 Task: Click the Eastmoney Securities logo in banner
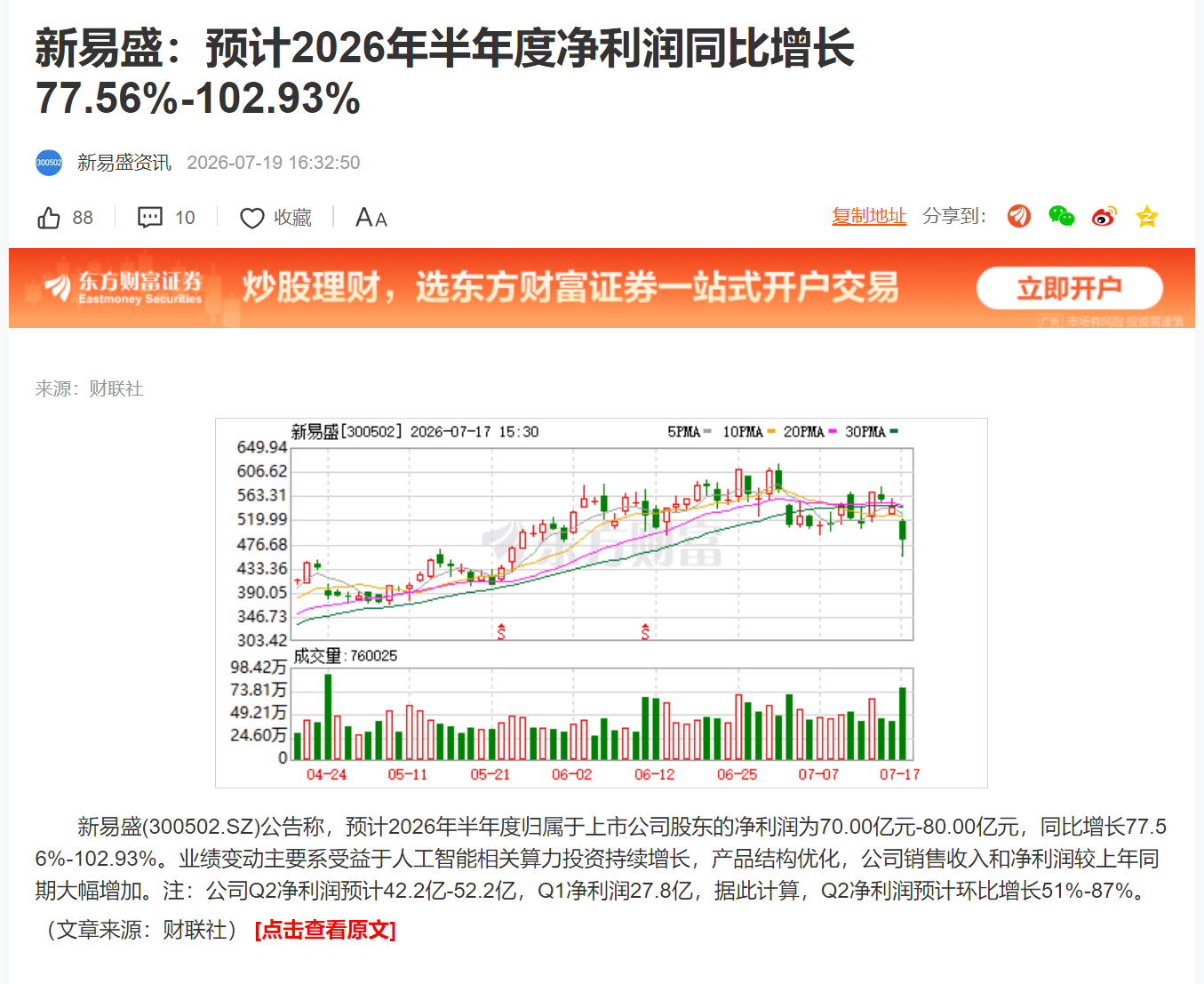[x=124, y=288]
